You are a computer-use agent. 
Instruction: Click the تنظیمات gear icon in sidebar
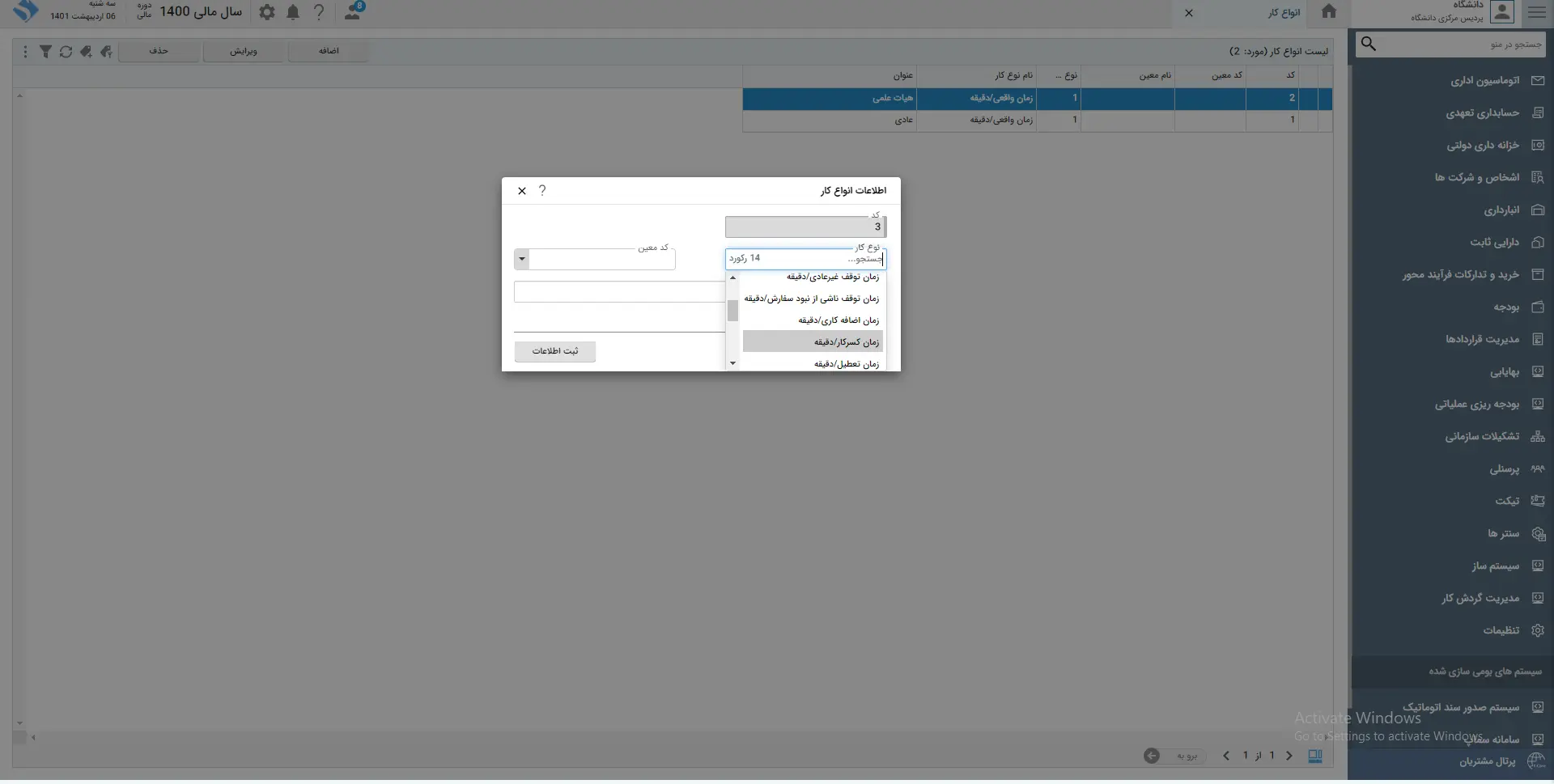click(1538, 630)
